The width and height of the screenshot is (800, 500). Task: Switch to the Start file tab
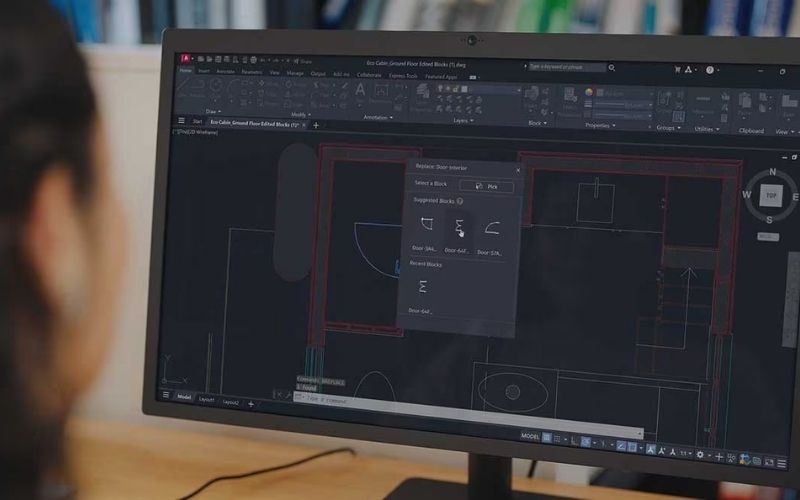point(197,121)
